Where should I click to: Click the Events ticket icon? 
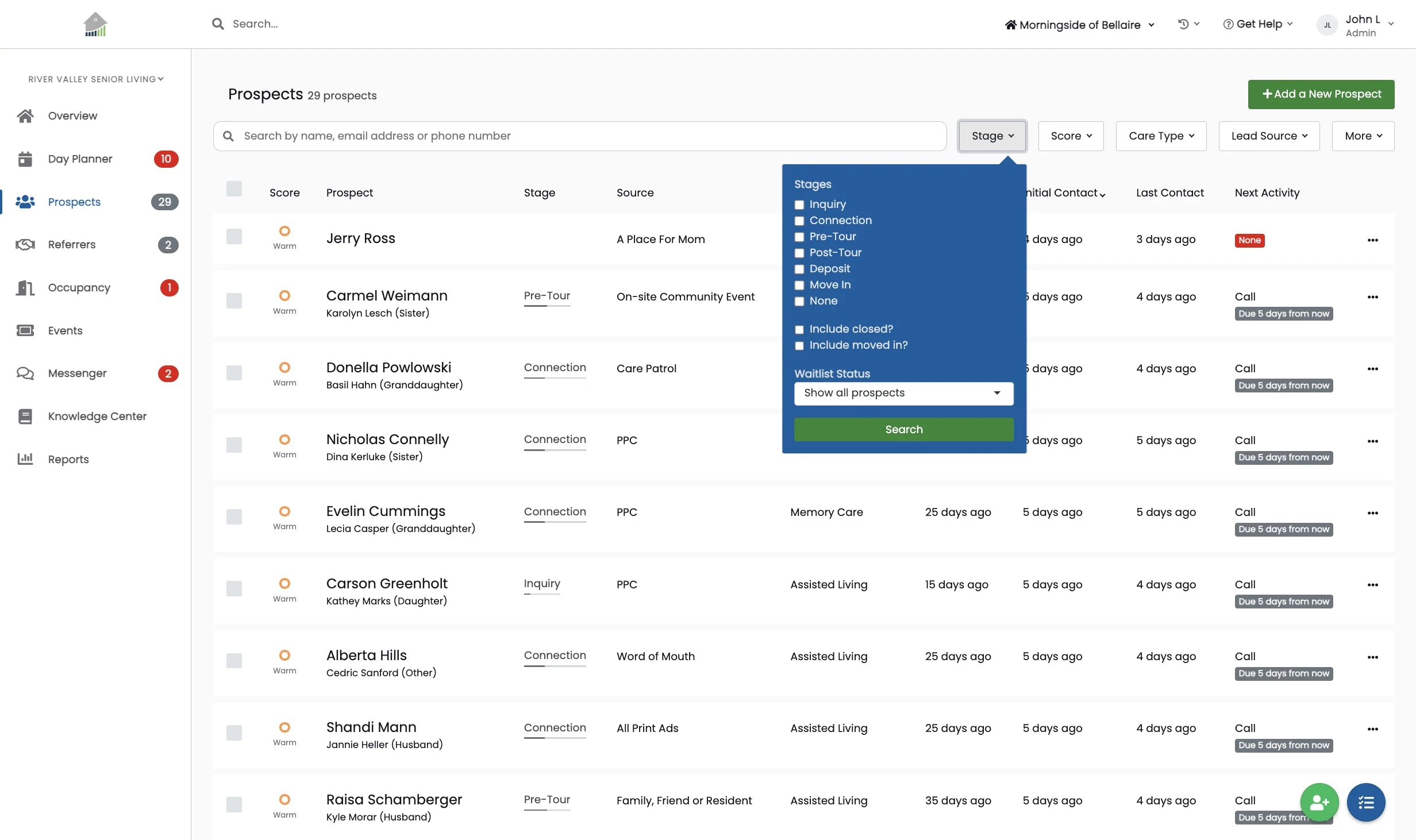pos(25,330)
